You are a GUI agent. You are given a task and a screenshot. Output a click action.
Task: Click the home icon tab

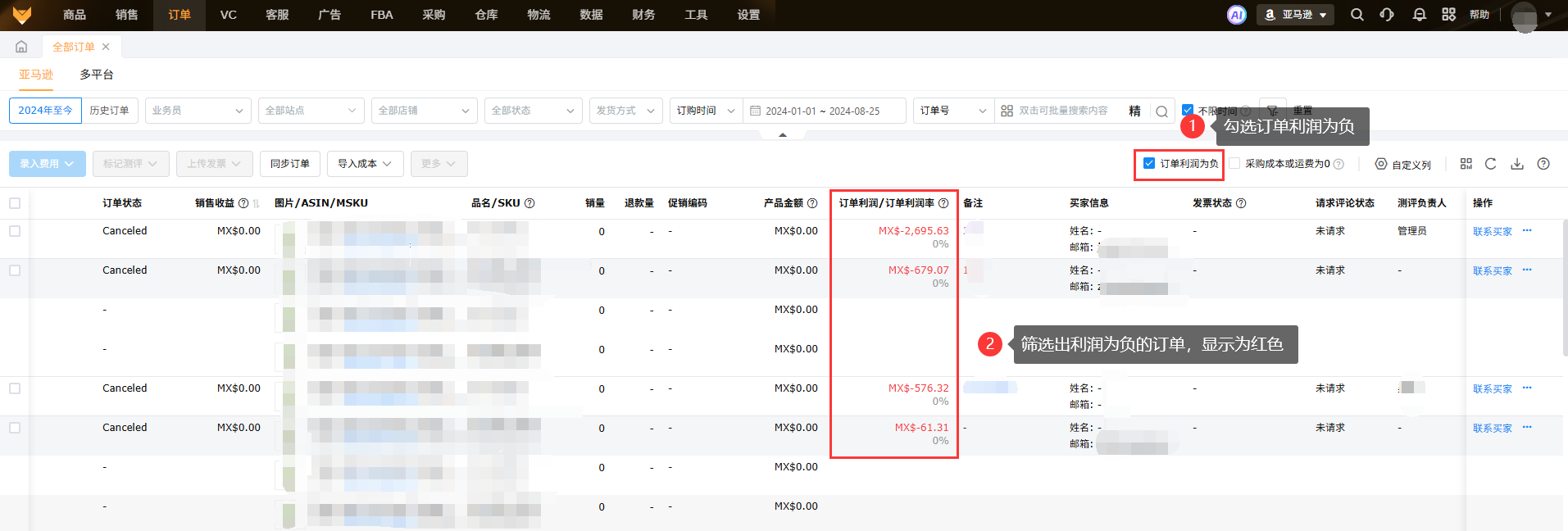(21, 47)
